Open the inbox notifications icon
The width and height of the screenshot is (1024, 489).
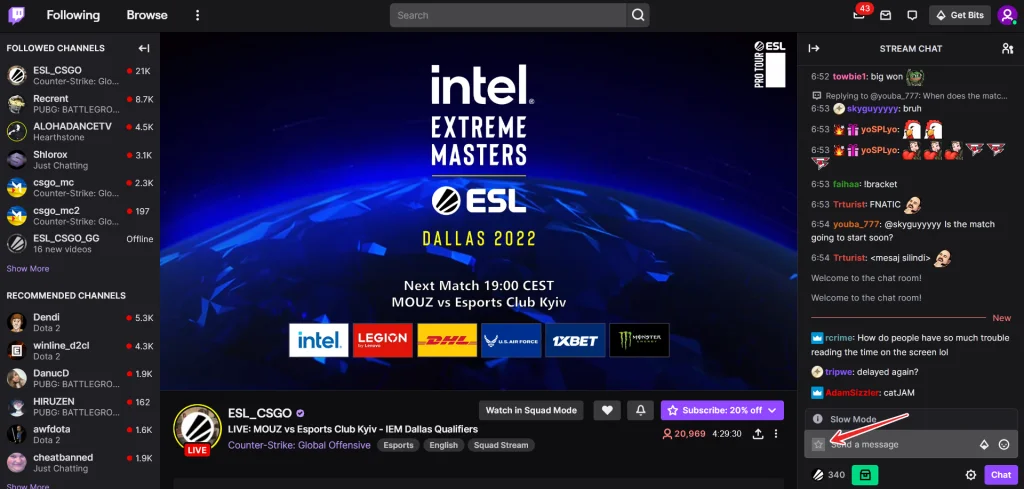(x=886, y=15)
